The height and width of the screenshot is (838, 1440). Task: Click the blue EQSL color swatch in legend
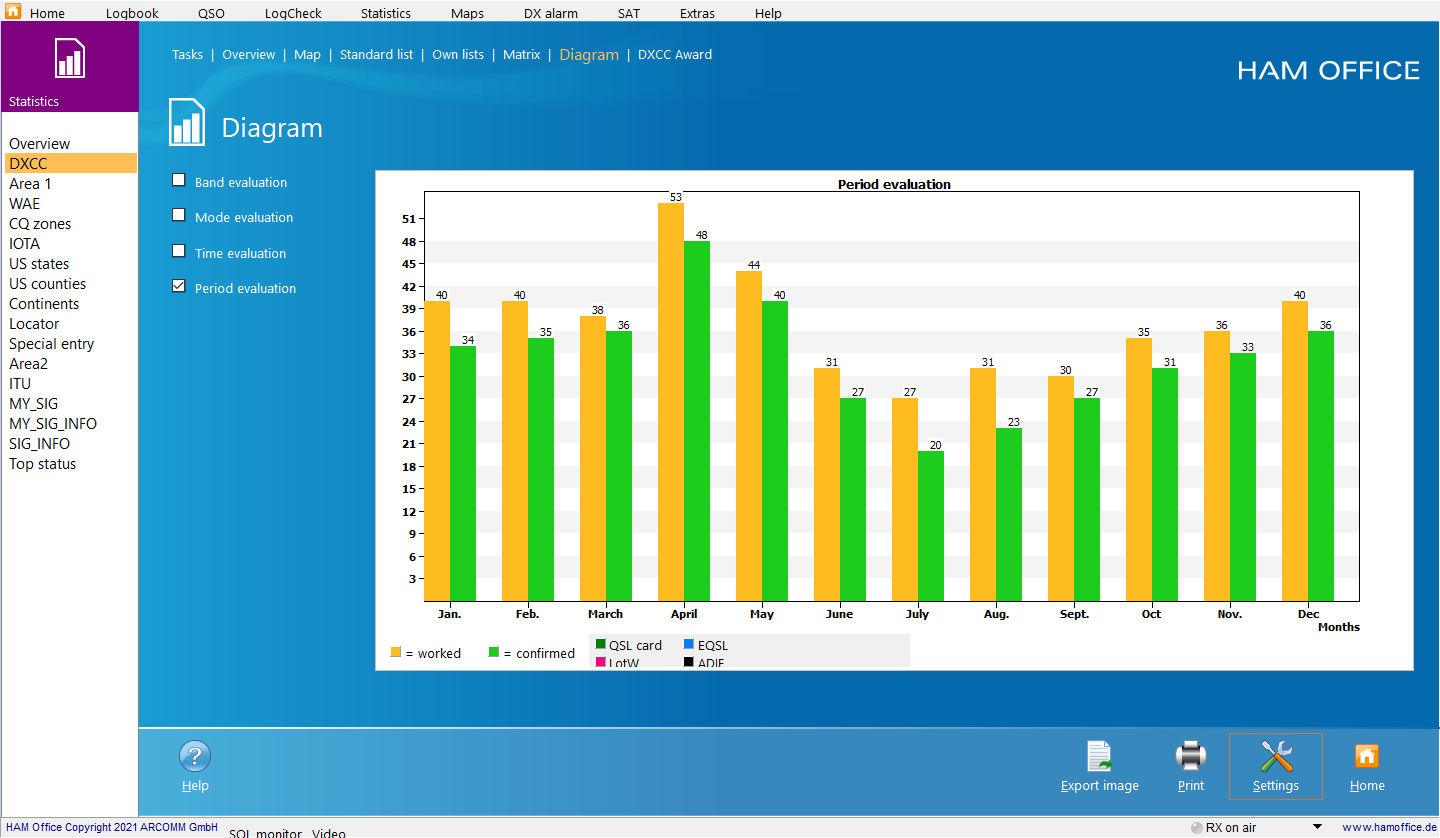tap(689, 645)
